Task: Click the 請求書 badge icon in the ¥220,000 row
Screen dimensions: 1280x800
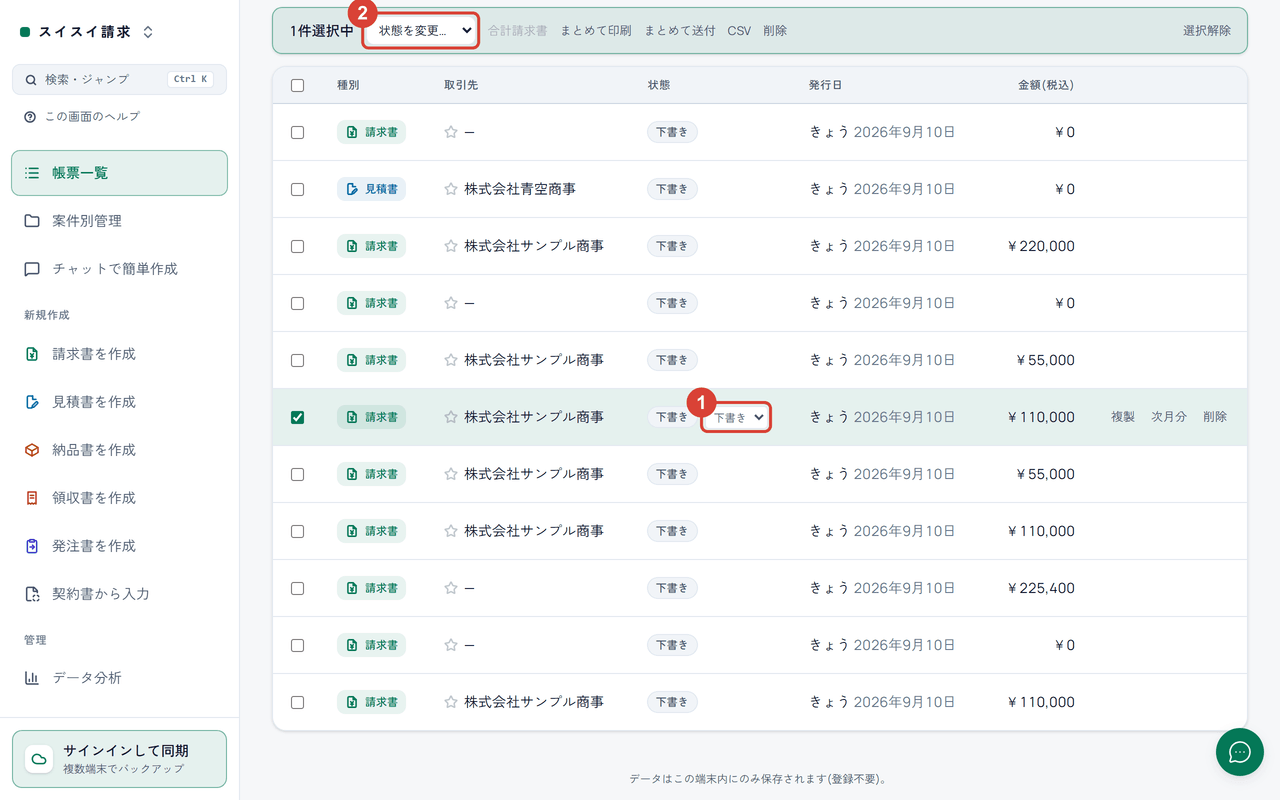Action: 352,246
